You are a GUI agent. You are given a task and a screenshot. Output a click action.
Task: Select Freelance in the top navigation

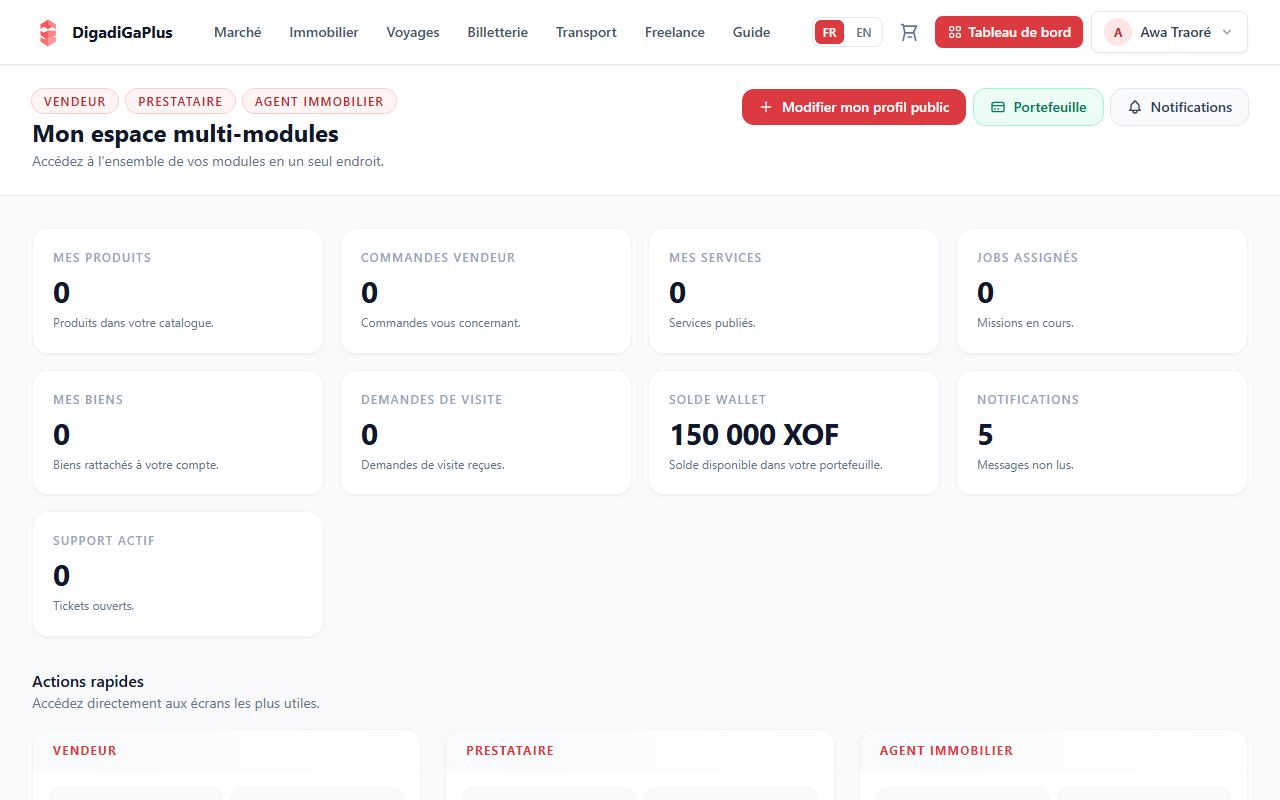click(x=675, y=32)
